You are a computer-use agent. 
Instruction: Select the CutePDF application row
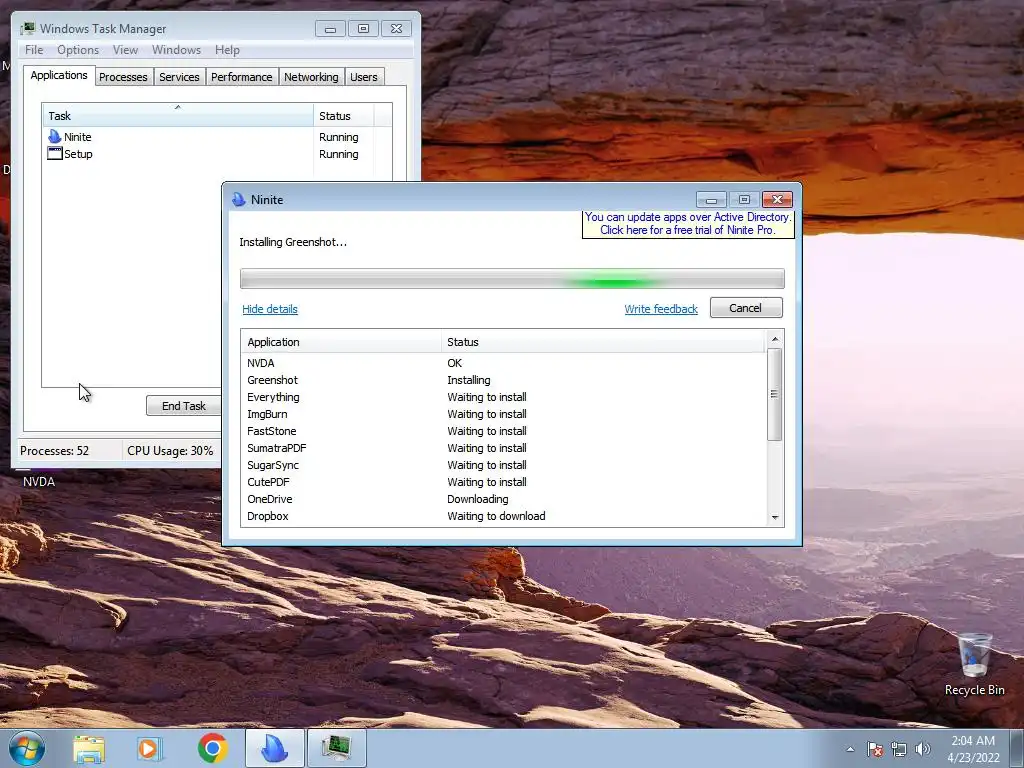click(x=504, y=482)
